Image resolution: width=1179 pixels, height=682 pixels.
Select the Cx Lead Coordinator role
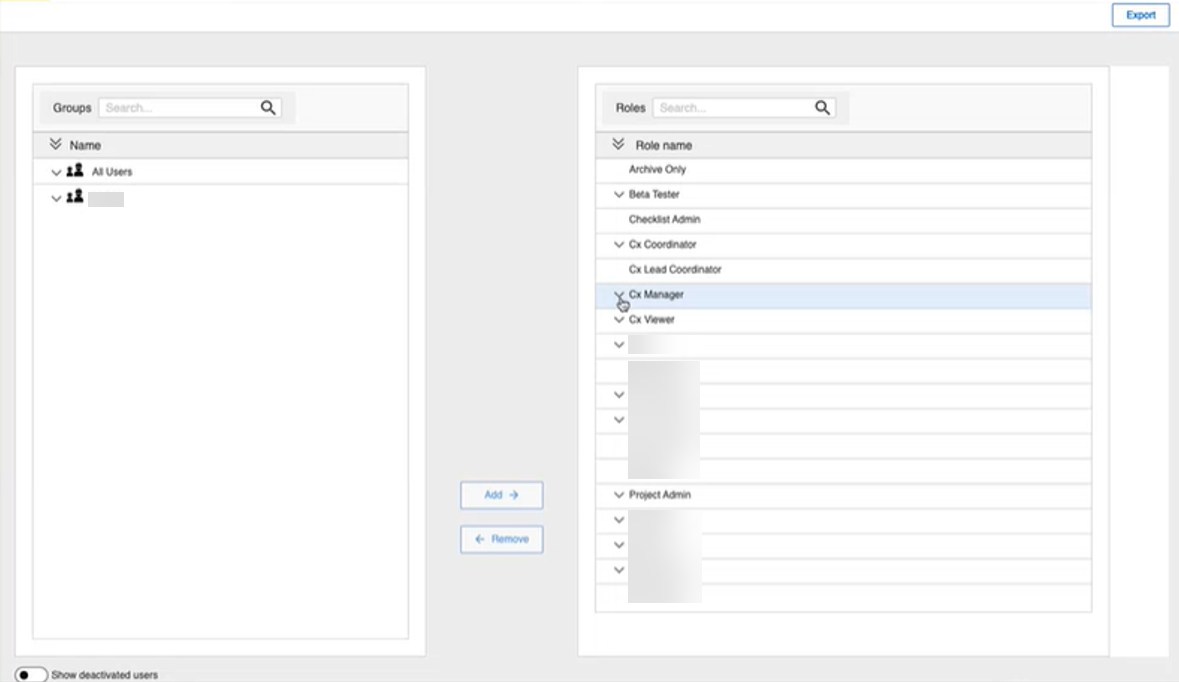(x=674, y=270)
